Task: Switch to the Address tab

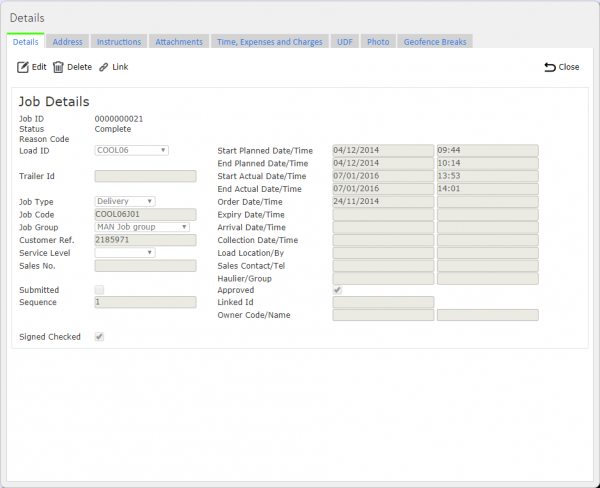Action: pos(67,42)
